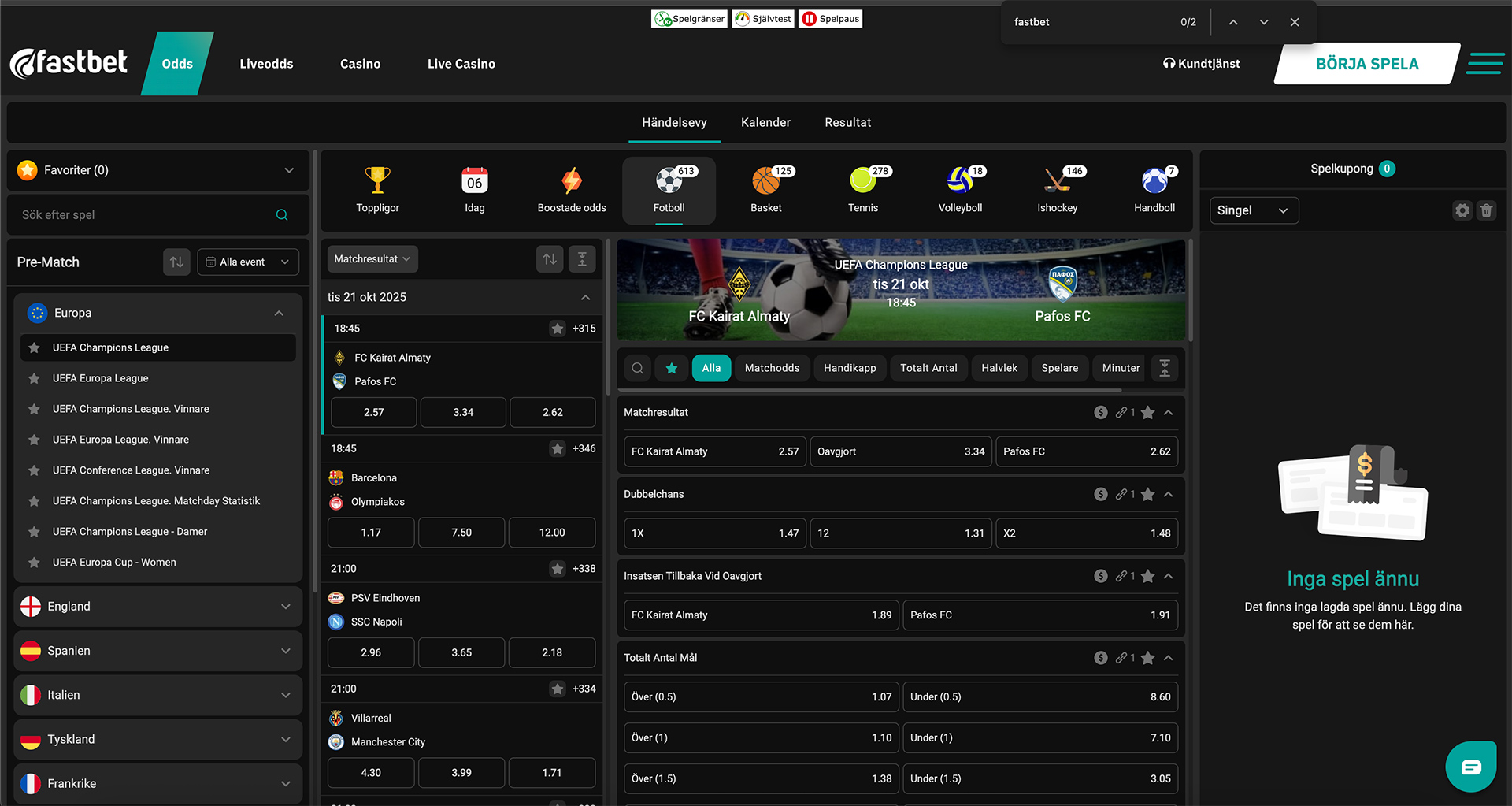
Task: Click the Ishockey sport icon
Action: 1057,189
